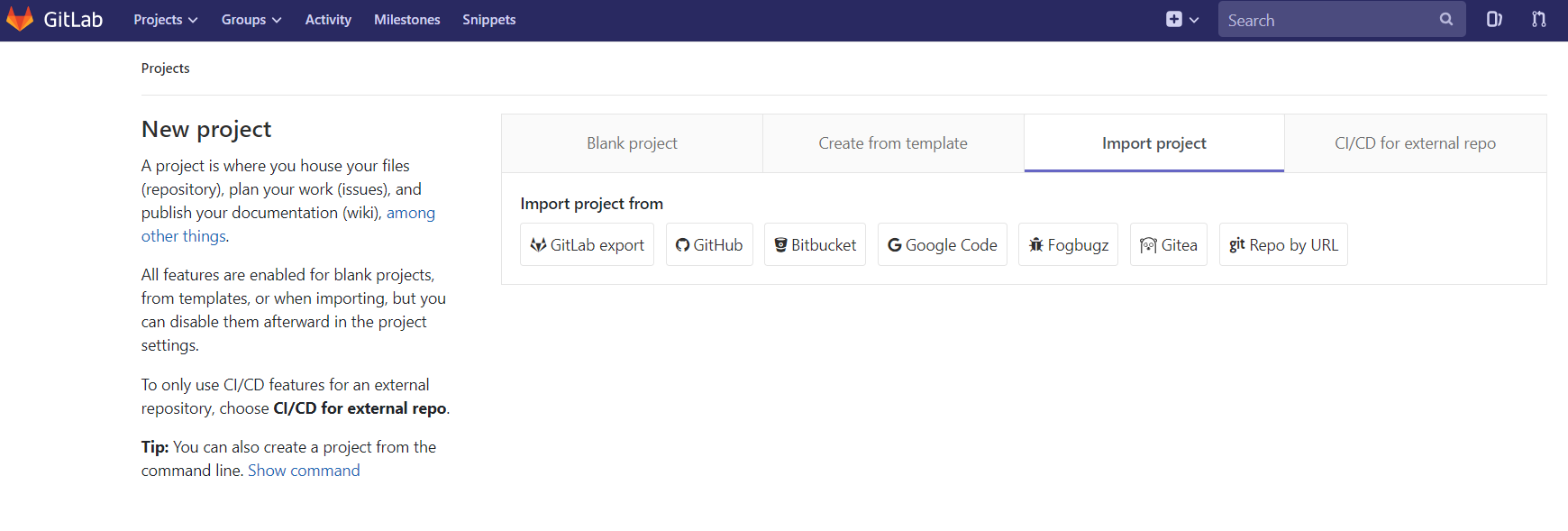Import from GitLab export
This screenshot has height=531, width=1568.
point(587,244)
